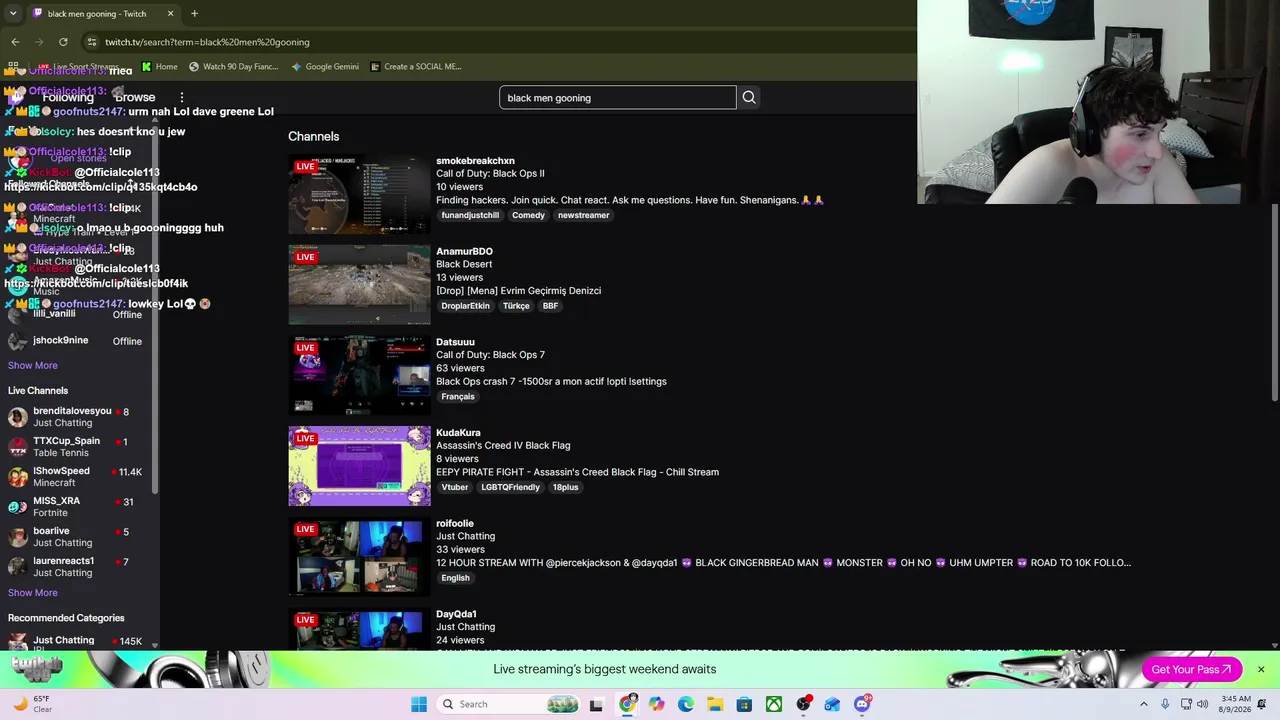Open Google Chrome from the taskbar
The width and height of the screenshot is (1280, 720).
(x=627, y=704)
